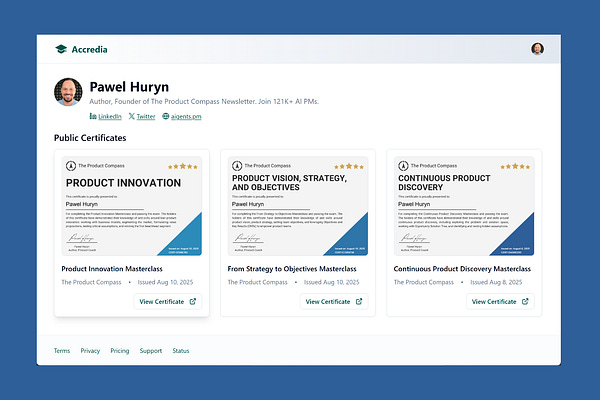Image resolution: width=600 pixels, height=400 pixels.
Task: Click the compass logo on the Continuous Discovery certificate
Action: pos(403,166)
